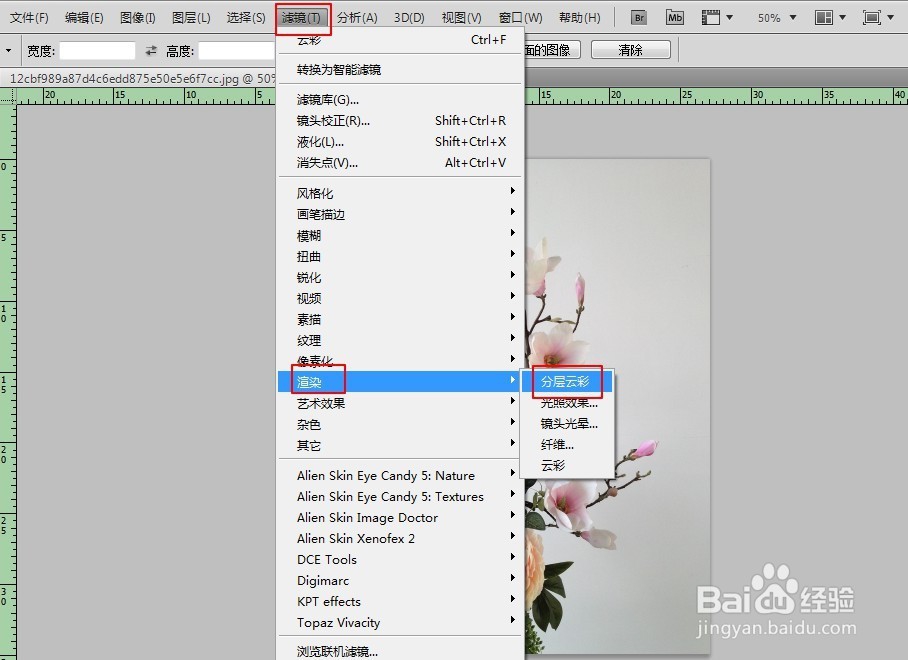Open Digimarc submenu

[400, 580]
